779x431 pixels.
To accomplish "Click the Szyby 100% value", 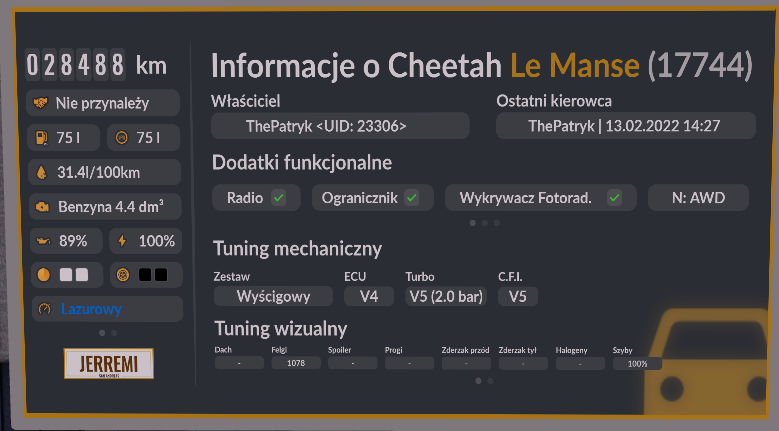I will [637, 363].
